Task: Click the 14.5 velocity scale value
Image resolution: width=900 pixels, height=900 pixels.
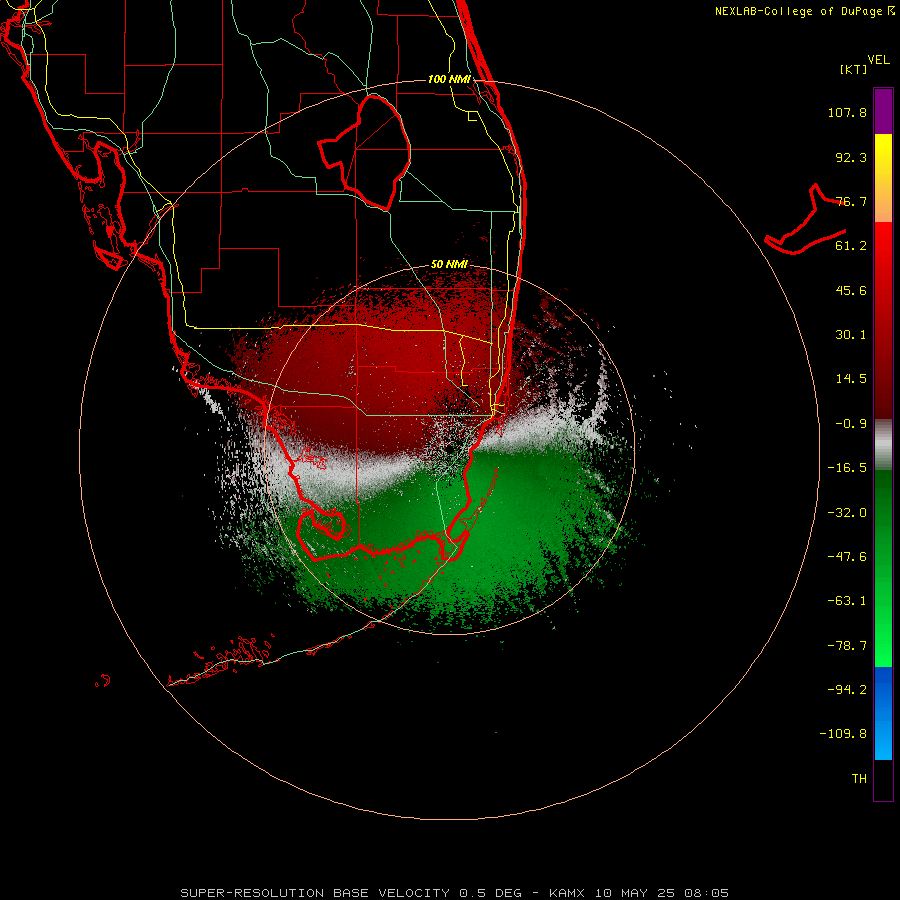Action: click(851, 379)
